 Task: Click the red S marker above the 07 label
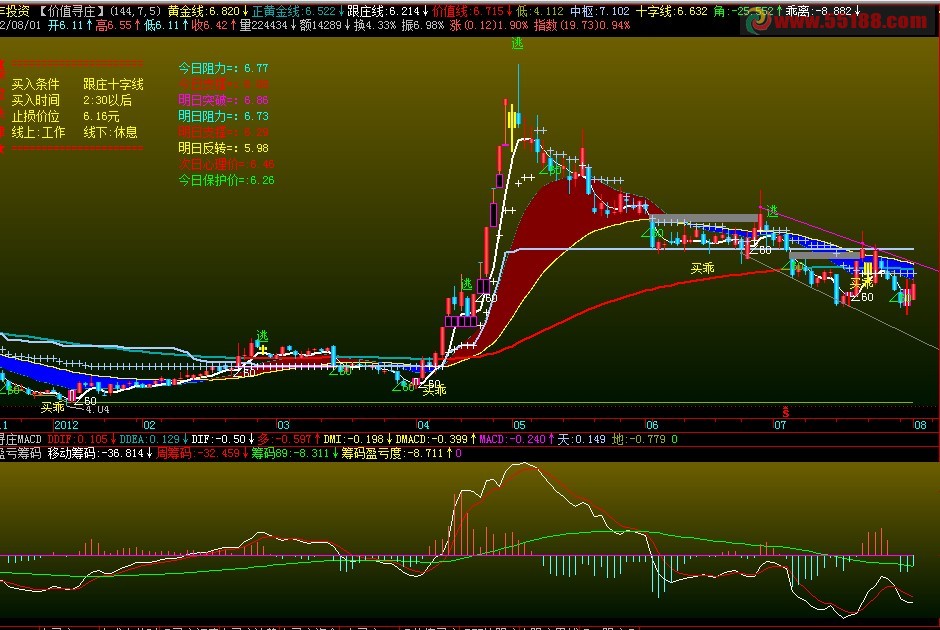[785, 412]
